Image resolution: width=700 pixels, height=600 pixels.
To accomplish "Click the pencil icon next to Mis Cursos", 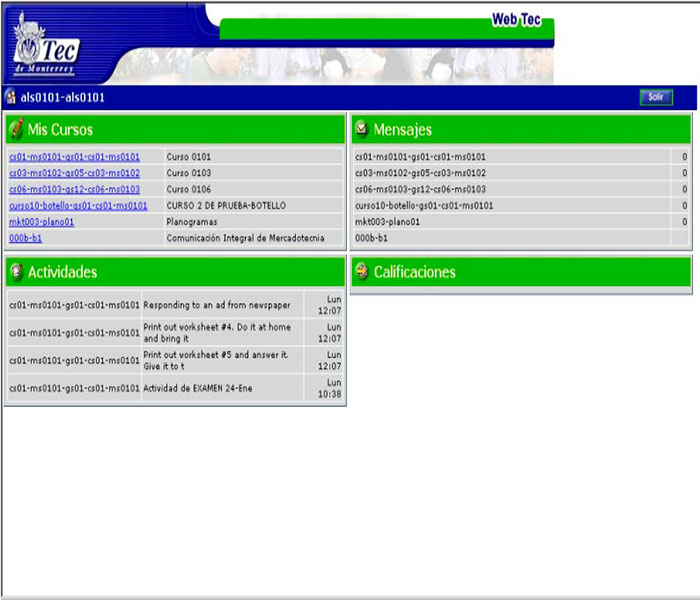I will tap(16, 129).
